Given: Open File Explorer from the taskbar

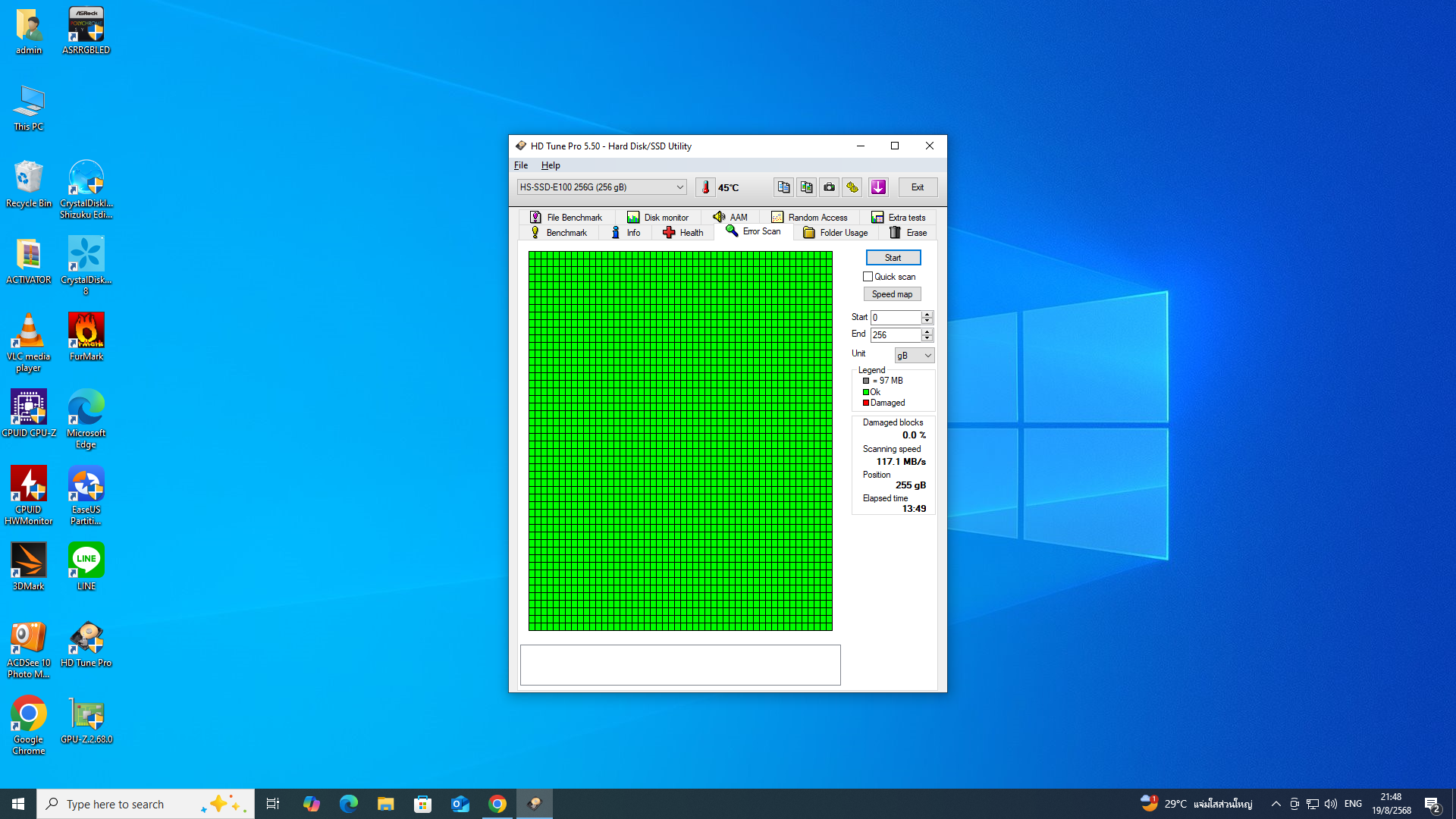Looking at the screenshot, I should 385,804.
